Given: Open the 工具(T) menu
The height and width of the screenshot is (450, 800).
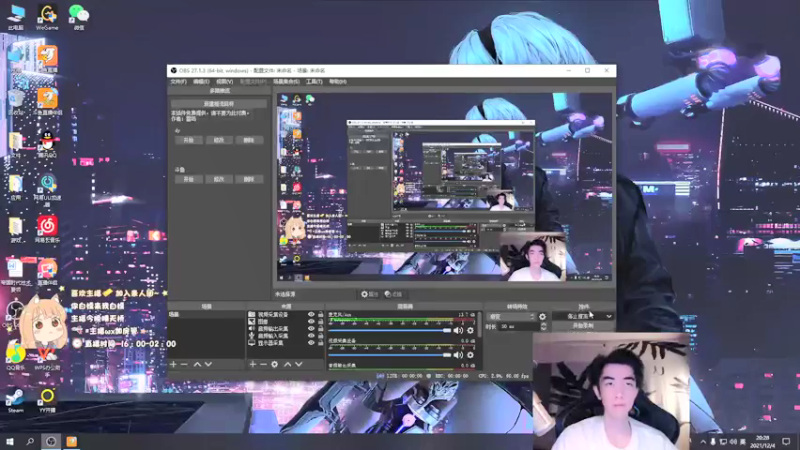Looking at the screenshot, I should (314, 82).
